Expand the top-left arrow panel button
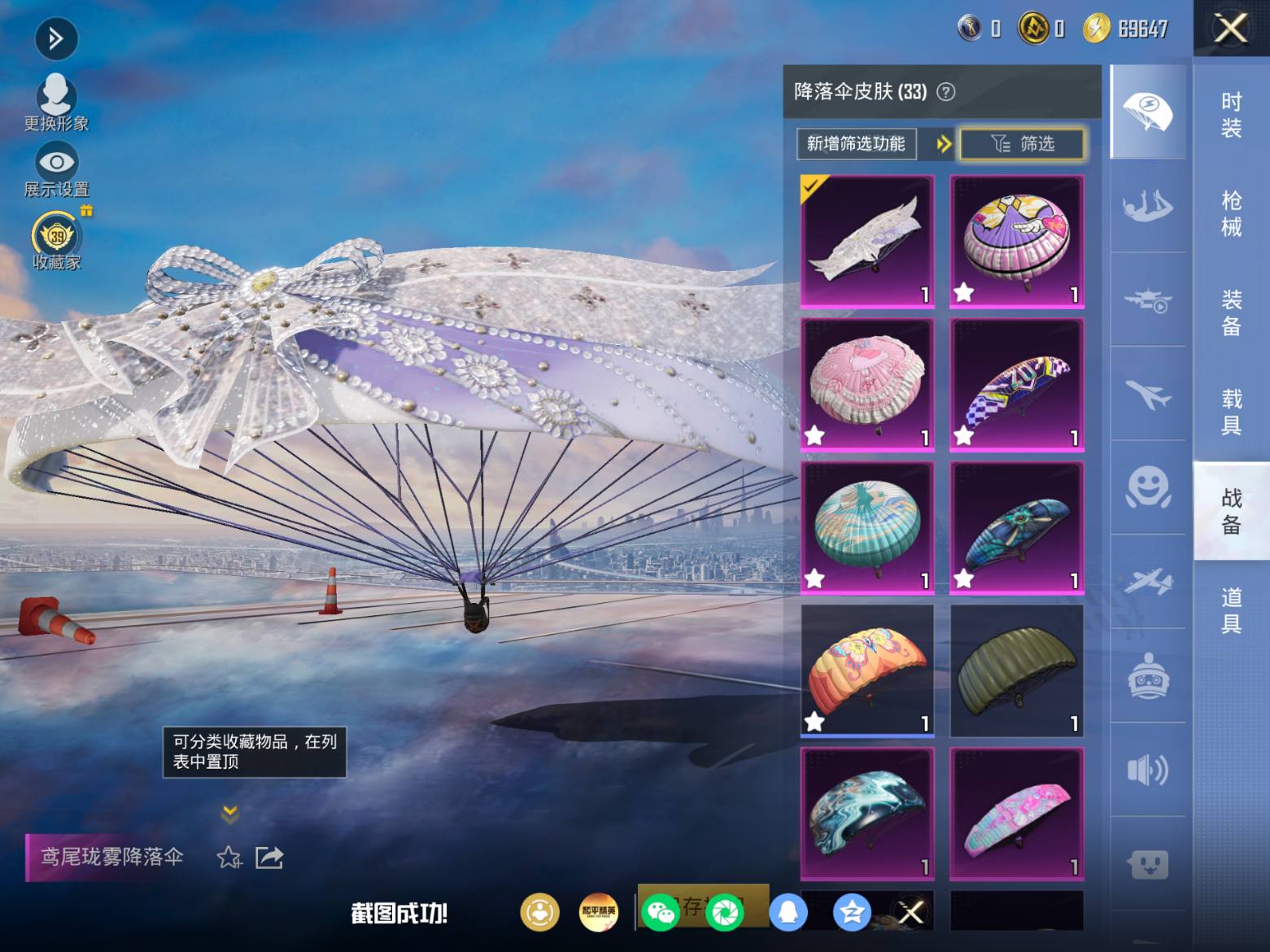 coord(56,38)
